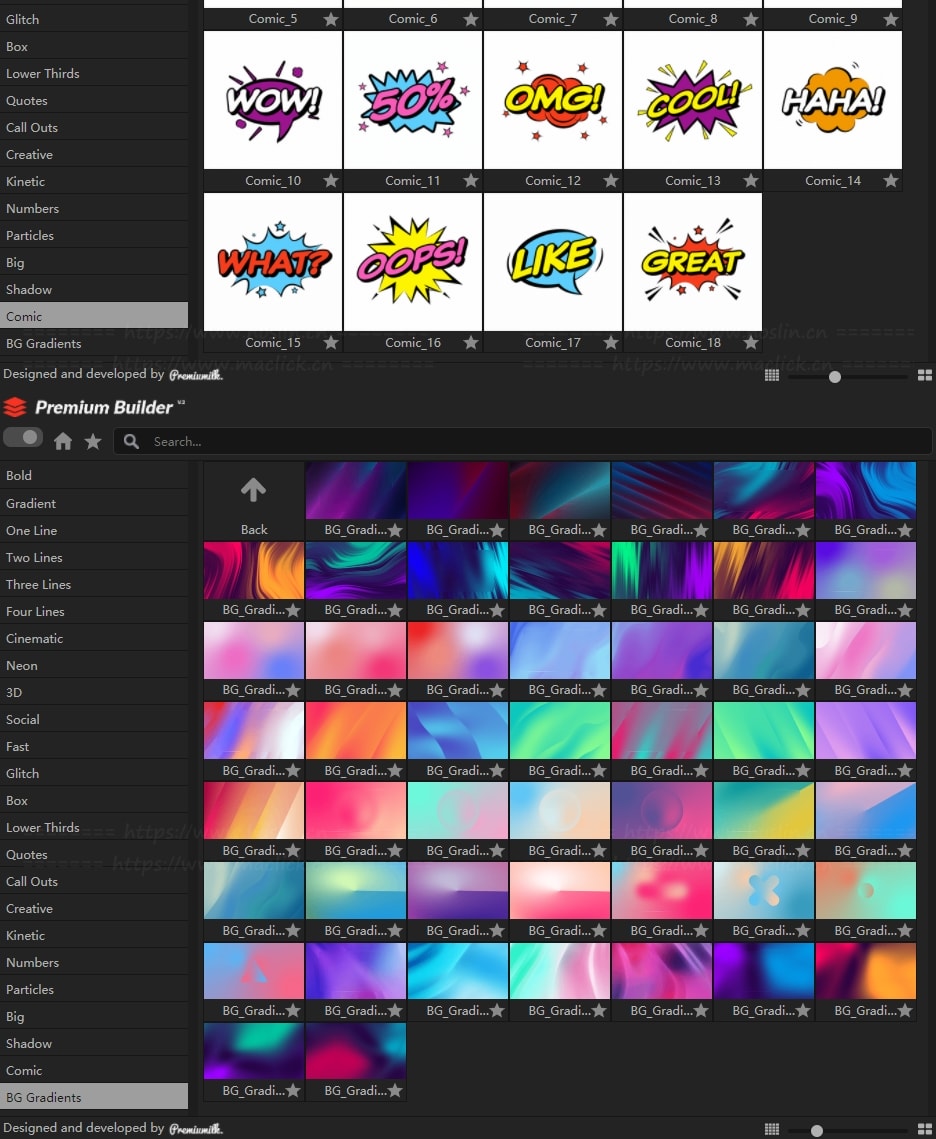Select the Three Lines category
Image resolution: width=936 pixels, height=1139 pixels.
pyautogui.click(x=94, y=584)
